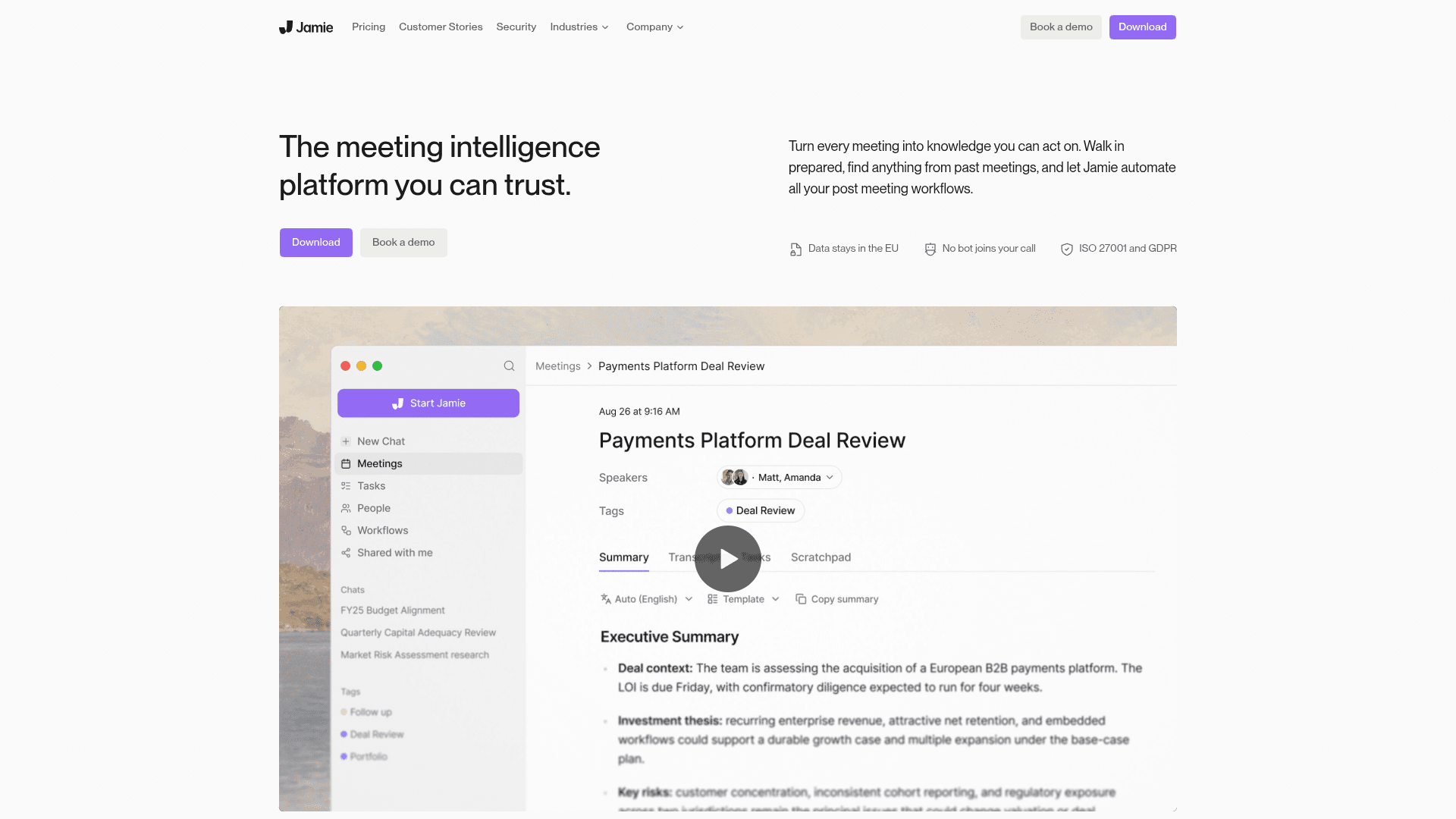The image size is (1456, 819).
Task: Select the Portfolio tag
Action: [x=364, y=757]
